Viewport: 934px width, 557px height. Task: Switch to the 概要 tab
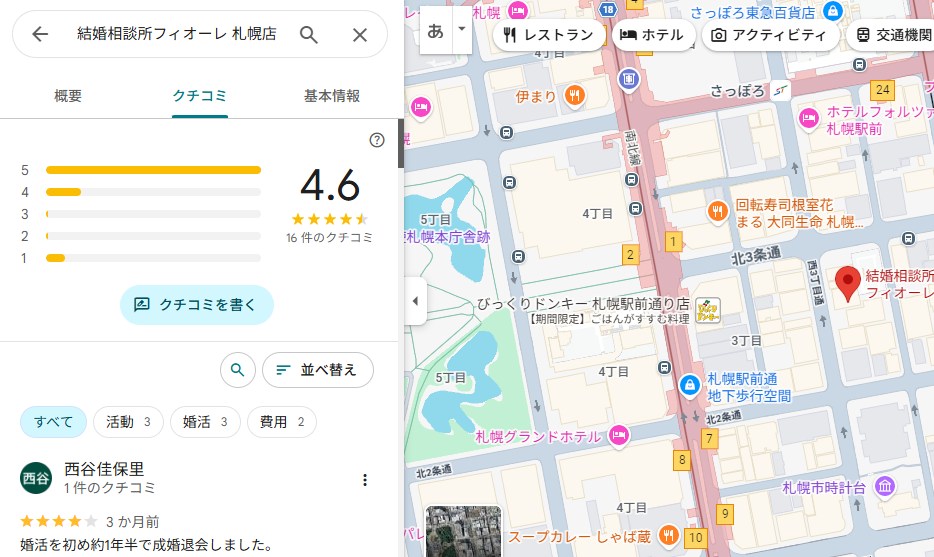click(x=68, y=96)
